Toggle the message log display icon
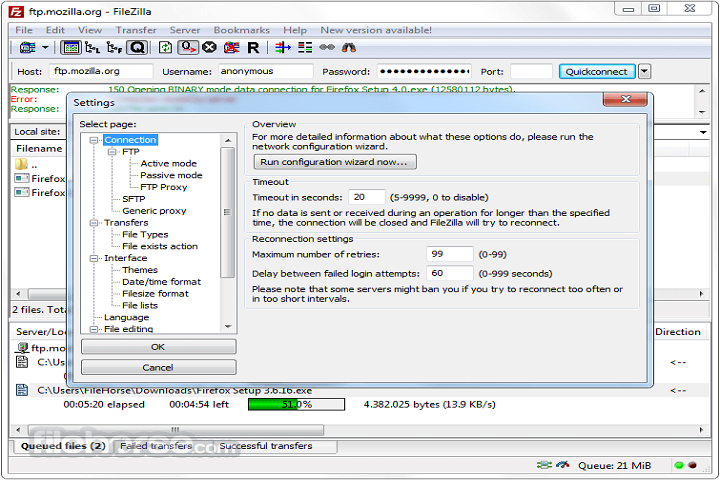Image resolution: width=720 pixels, height=480 pixels. [x=71, y=47]
